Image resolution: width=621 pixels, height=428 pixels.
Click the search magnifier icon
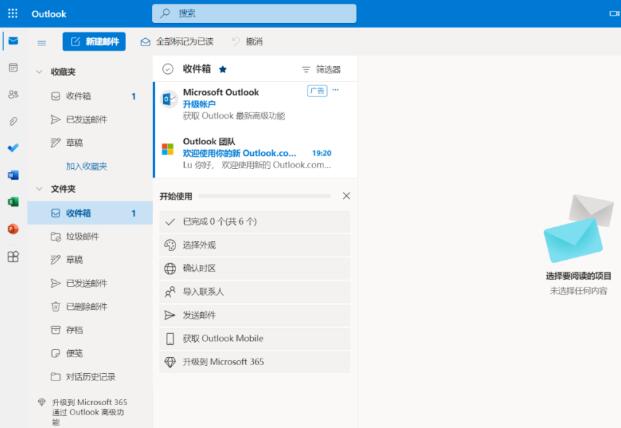(x=165, y=13)
